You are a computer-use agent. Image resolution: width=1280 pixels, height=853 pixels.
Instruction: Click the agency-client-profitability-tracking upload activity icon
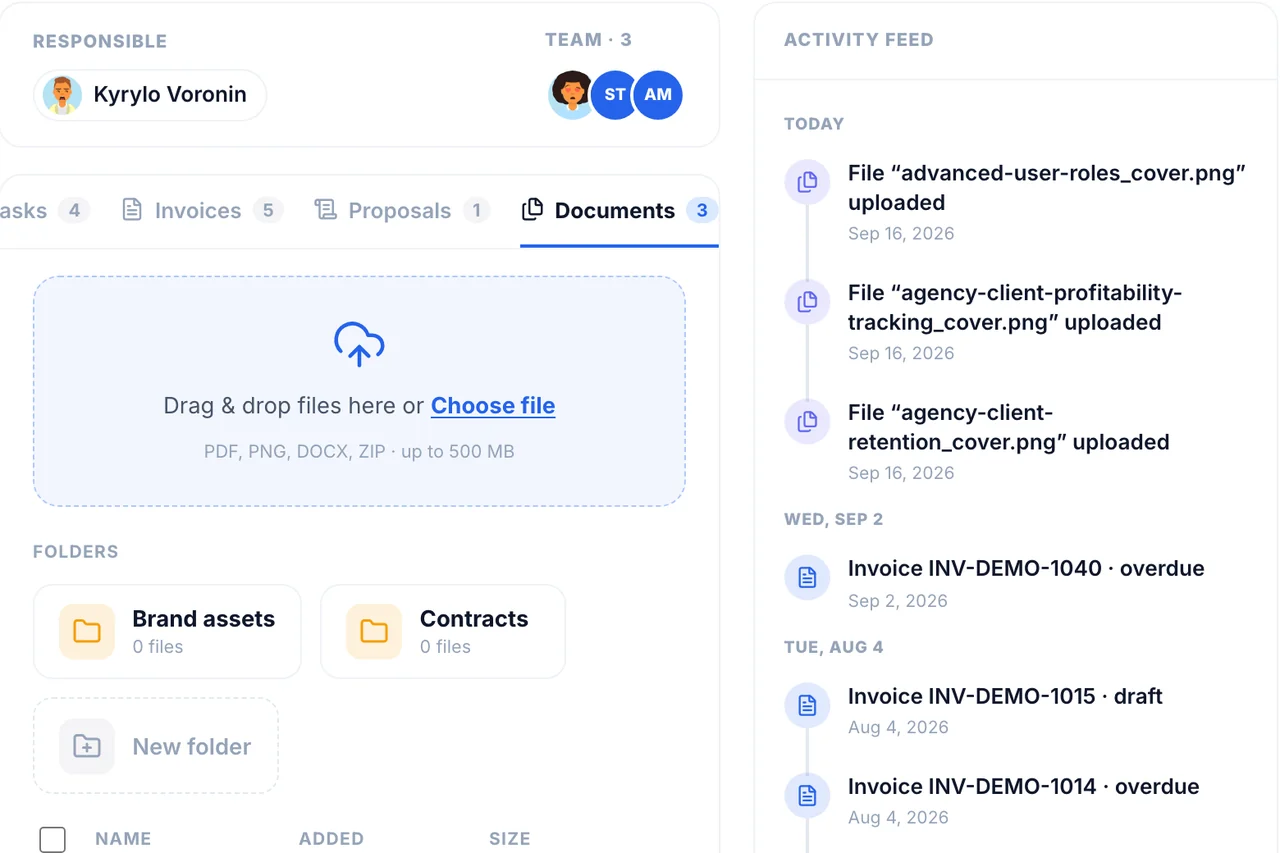click(807, 302)
